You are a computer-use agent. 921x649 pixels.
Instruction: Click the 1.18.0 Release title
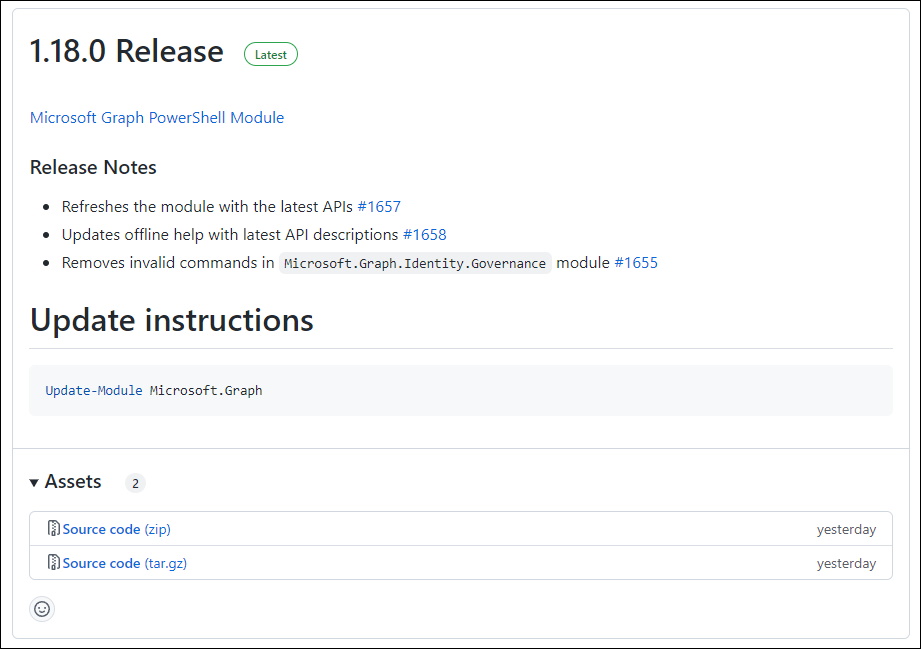click(127, 51)
